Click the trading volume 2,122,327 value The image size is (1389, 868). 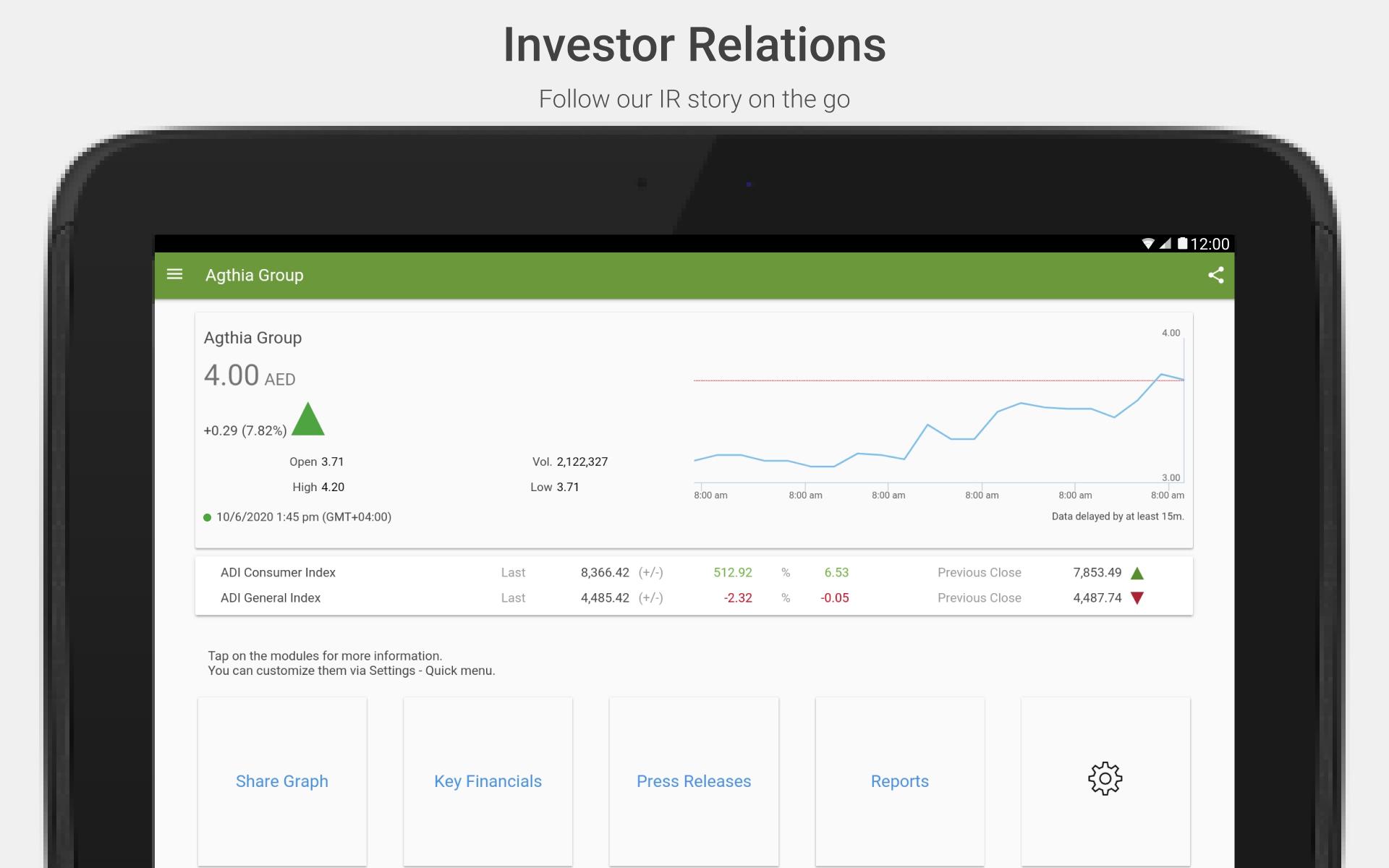click(582, 461)
